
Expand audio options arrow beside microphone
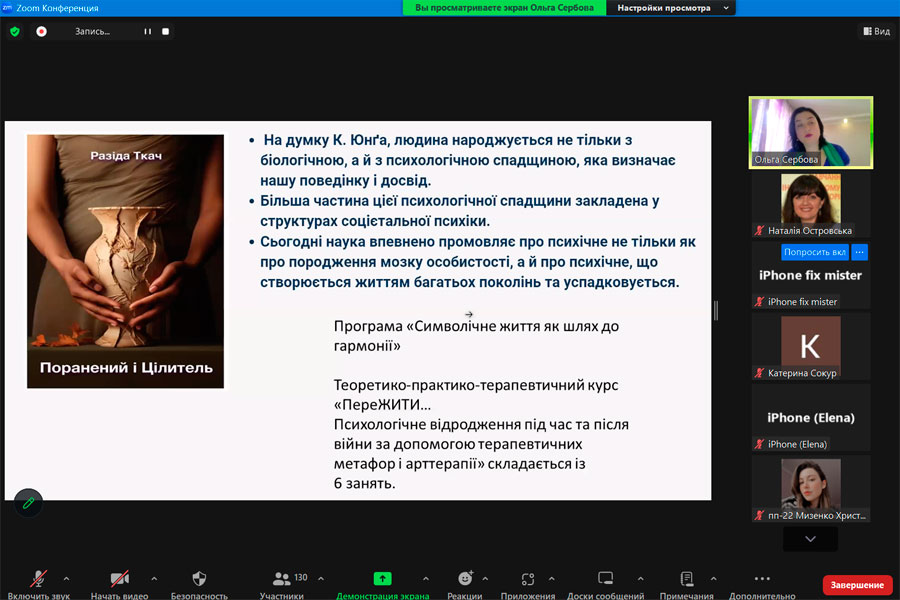point(66,579)
